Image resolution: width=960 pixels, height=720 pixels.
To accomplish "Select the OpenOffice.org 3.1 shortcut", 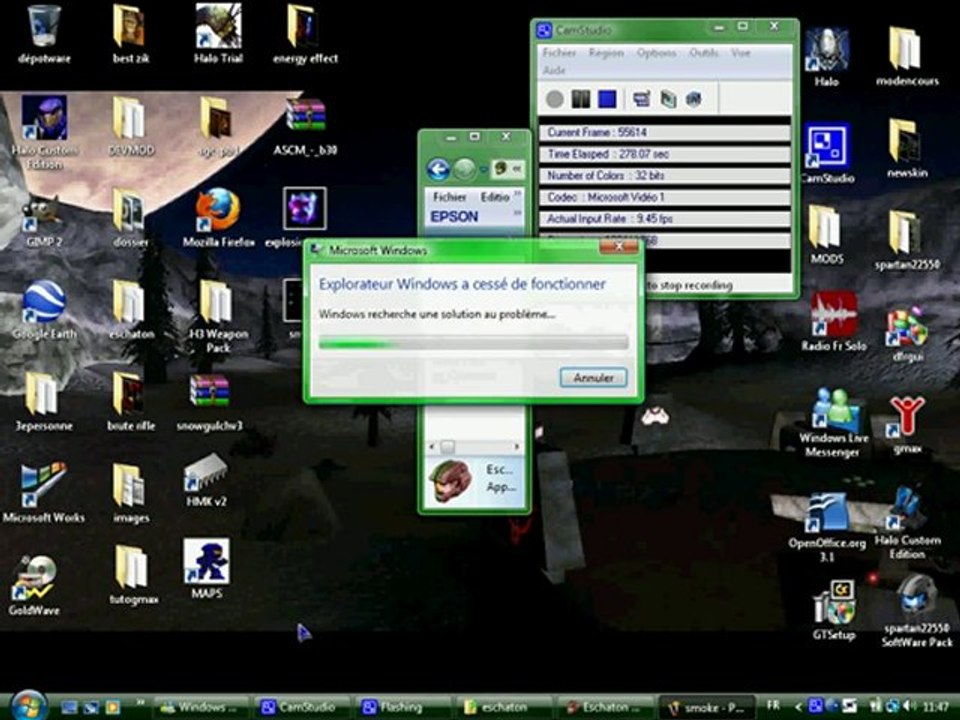I will (x=827, y=528).
